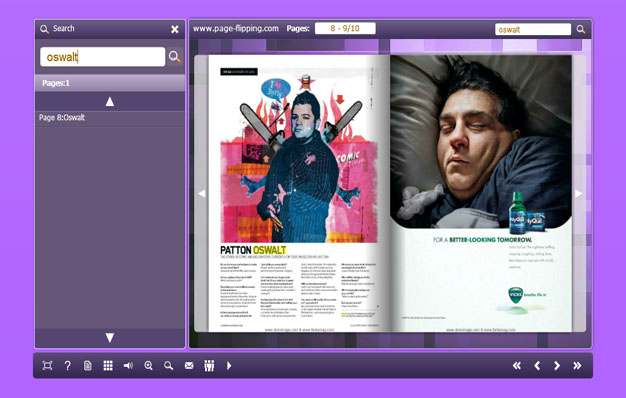Go to the previous page in bottom toolbar

(537, 365)
